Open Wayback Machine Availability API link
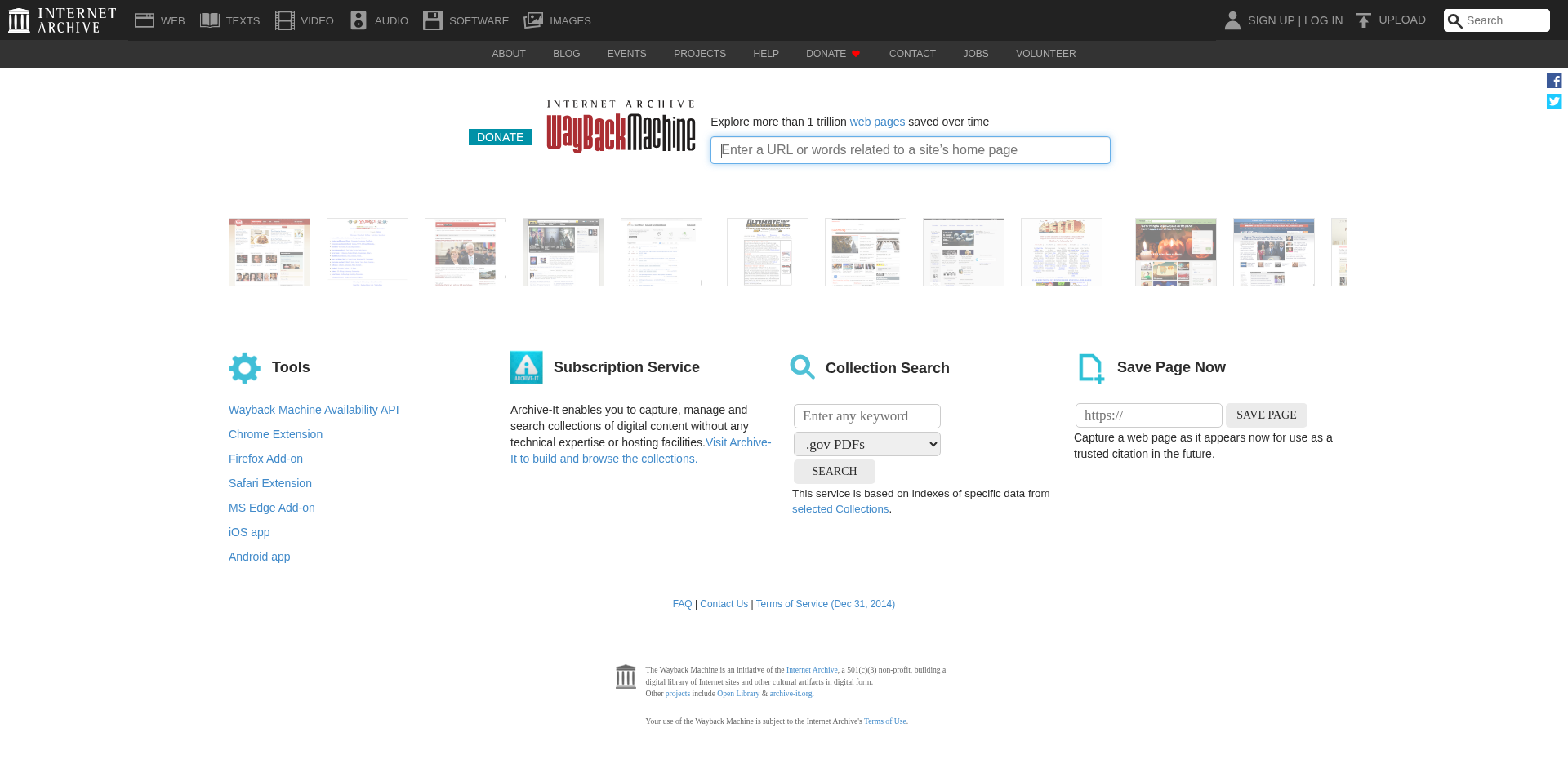 314,410
